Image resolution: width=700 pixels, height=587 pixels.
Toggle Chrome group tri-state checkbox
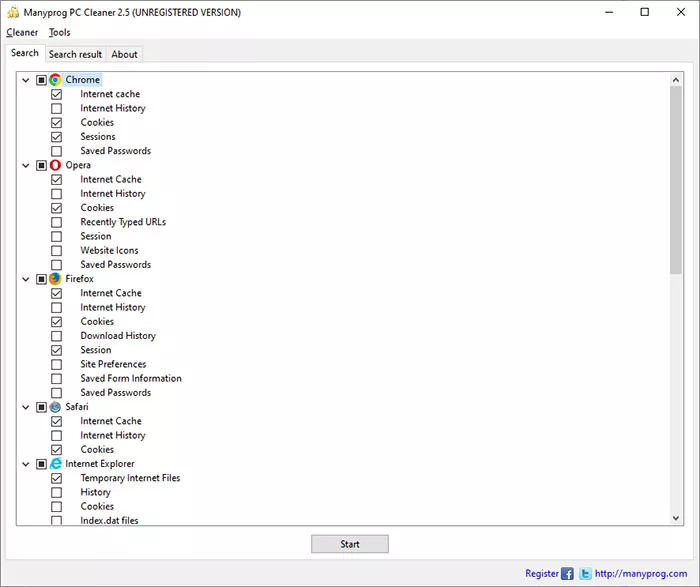click(41, 80)
